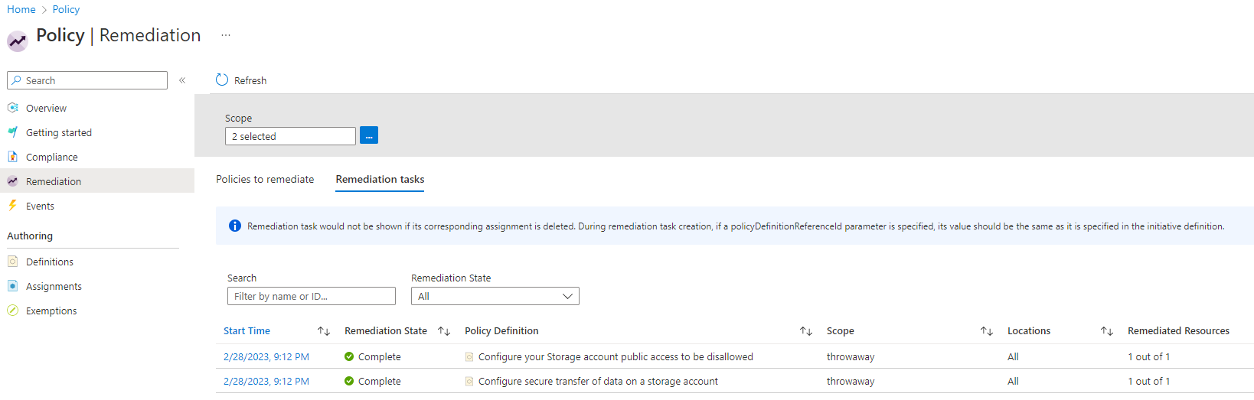Click '1 out of 1' in the public access row

click(x=1149, y=356)
